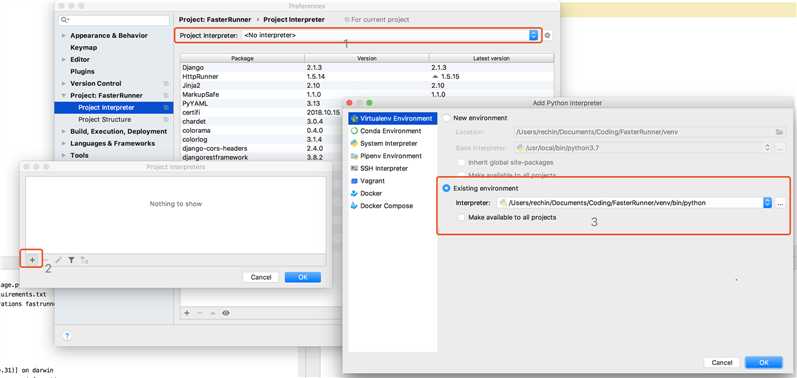The width and height of the screenshot is (797, 378).
Task: Click the filter funnel icon in Project Interpreters
Action: pos(72,260)
